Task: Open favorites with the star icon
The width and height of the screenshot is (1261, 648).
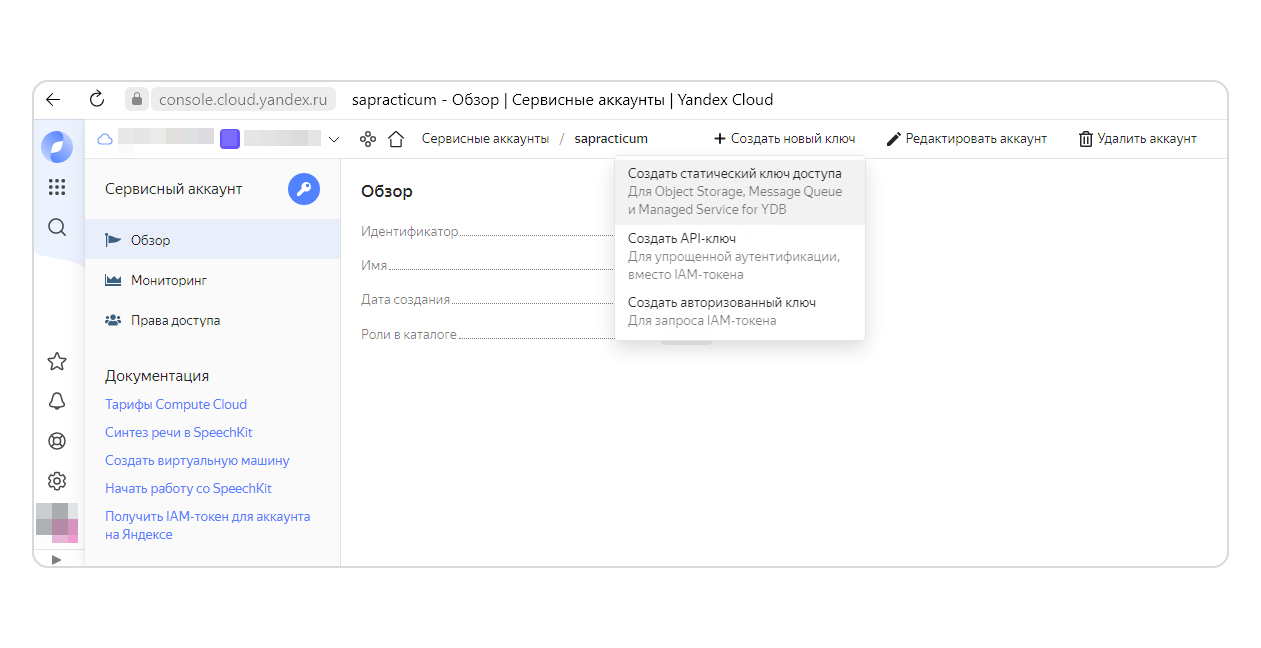Action: click(x=57, y=361)
